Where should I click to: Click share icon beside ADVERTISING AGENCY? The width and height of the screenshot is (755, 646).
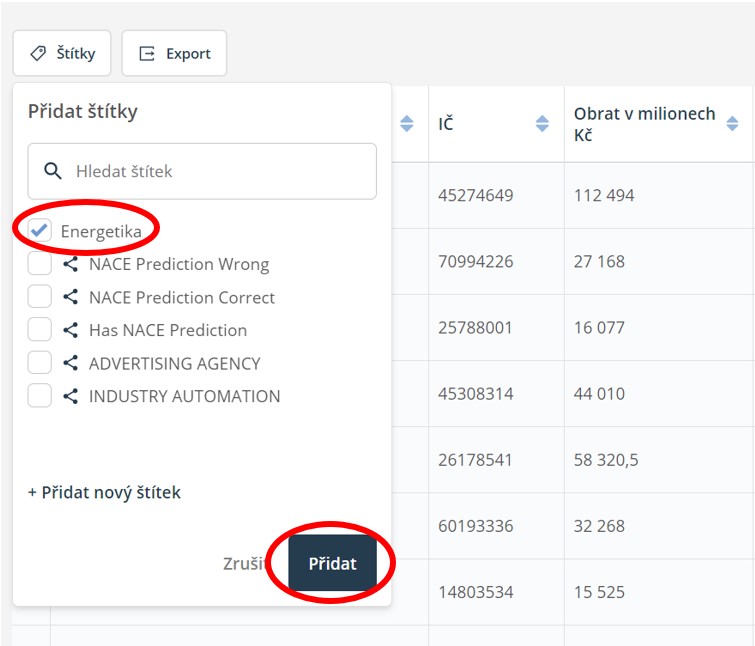pyautogui.click(x=71, y=363)
